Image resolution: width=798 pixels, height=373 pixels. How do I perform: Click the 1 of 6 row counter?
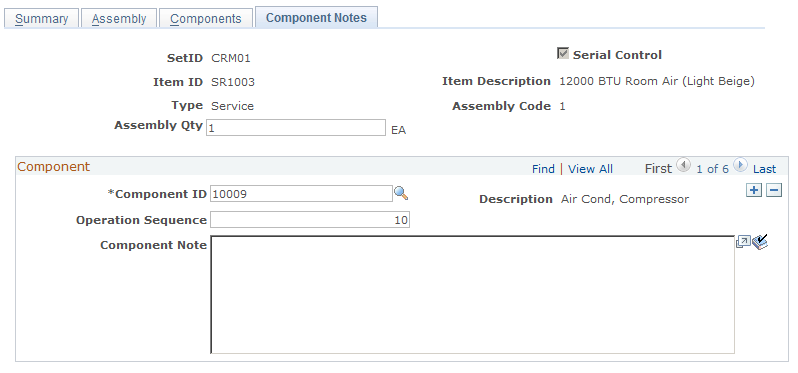coord(712,169)
